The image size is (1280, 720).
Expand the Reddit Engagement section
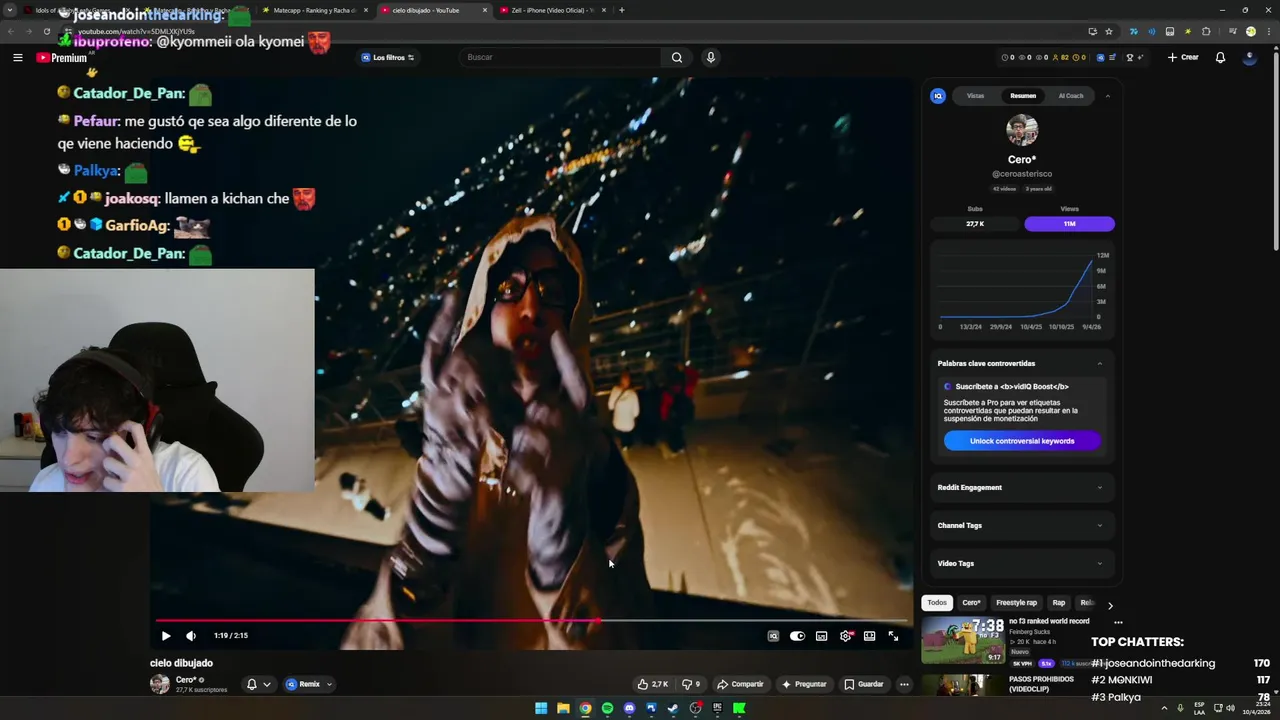point(1020,488)
